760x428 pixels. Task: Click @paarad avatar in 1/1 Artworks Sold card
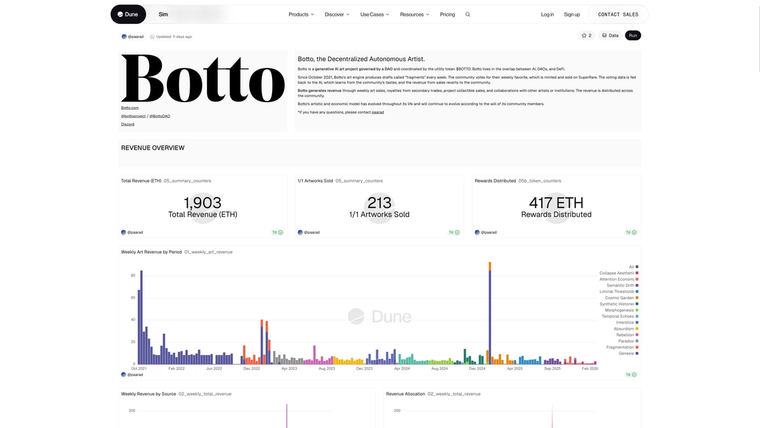coord(300,232)
